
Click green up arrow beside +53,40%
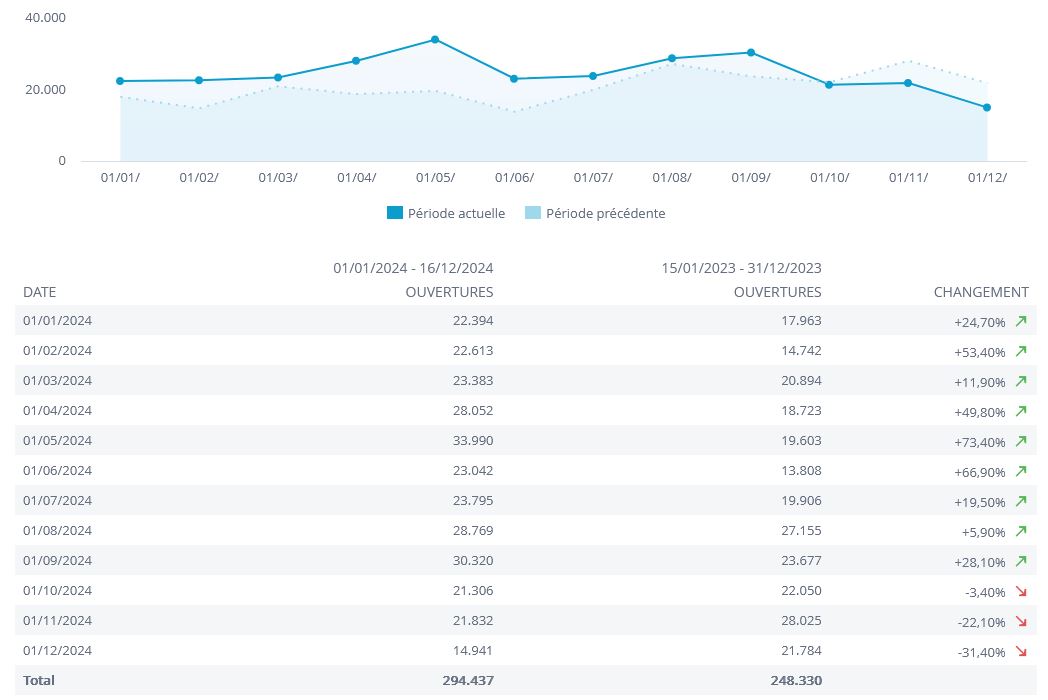[x=1021, y=351]
